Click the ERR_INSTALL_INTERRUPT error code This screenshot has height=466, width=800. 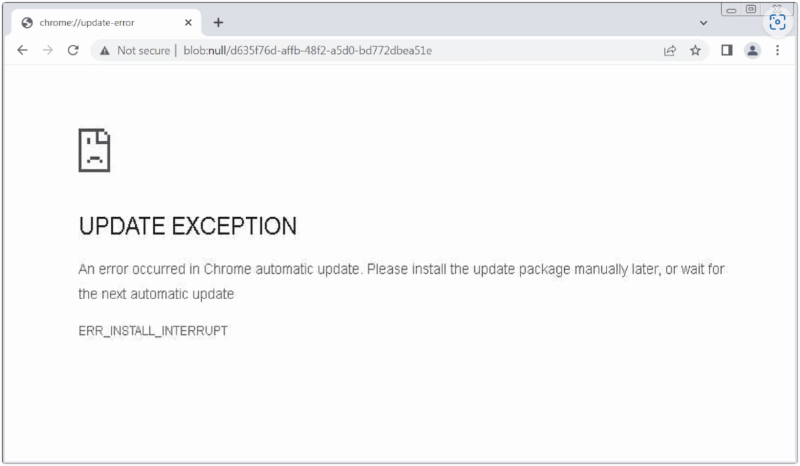coord(153,330)
